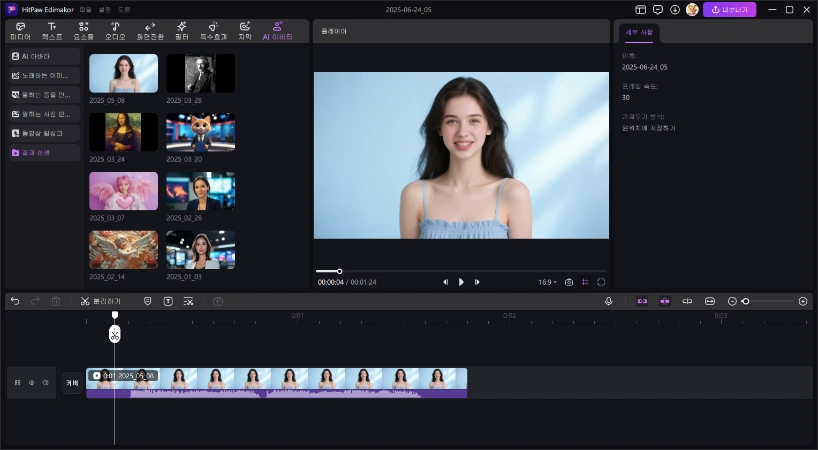818x450 pixels.
Task: Fit timeline to window width
Action: pos(709,301)
